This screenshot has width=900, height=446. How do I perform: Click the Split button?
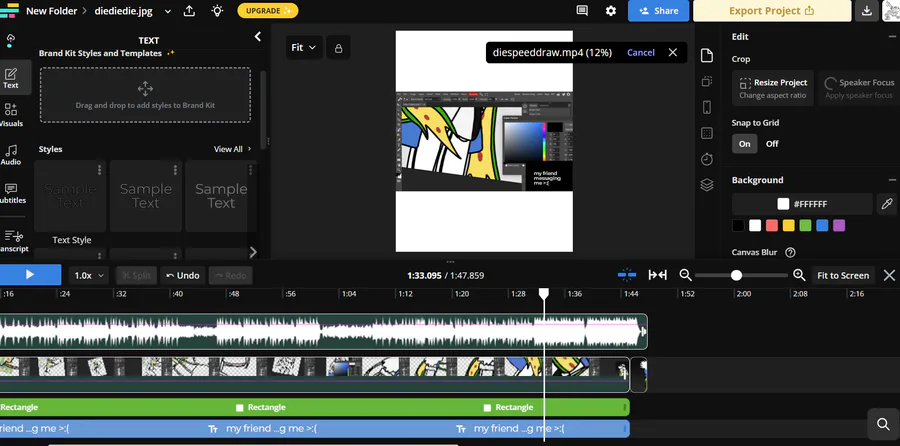click(x=136, y=276)
